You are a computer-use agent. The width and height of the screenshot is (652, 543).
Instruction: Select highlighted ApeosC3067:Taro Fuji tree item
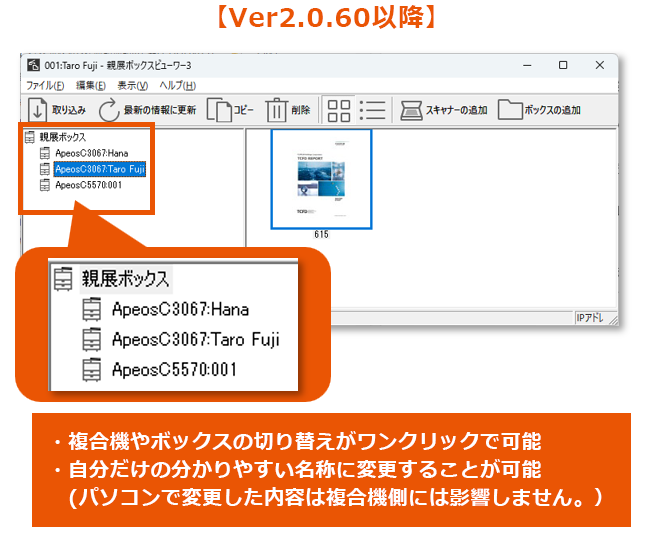click(x=100, y=169)
